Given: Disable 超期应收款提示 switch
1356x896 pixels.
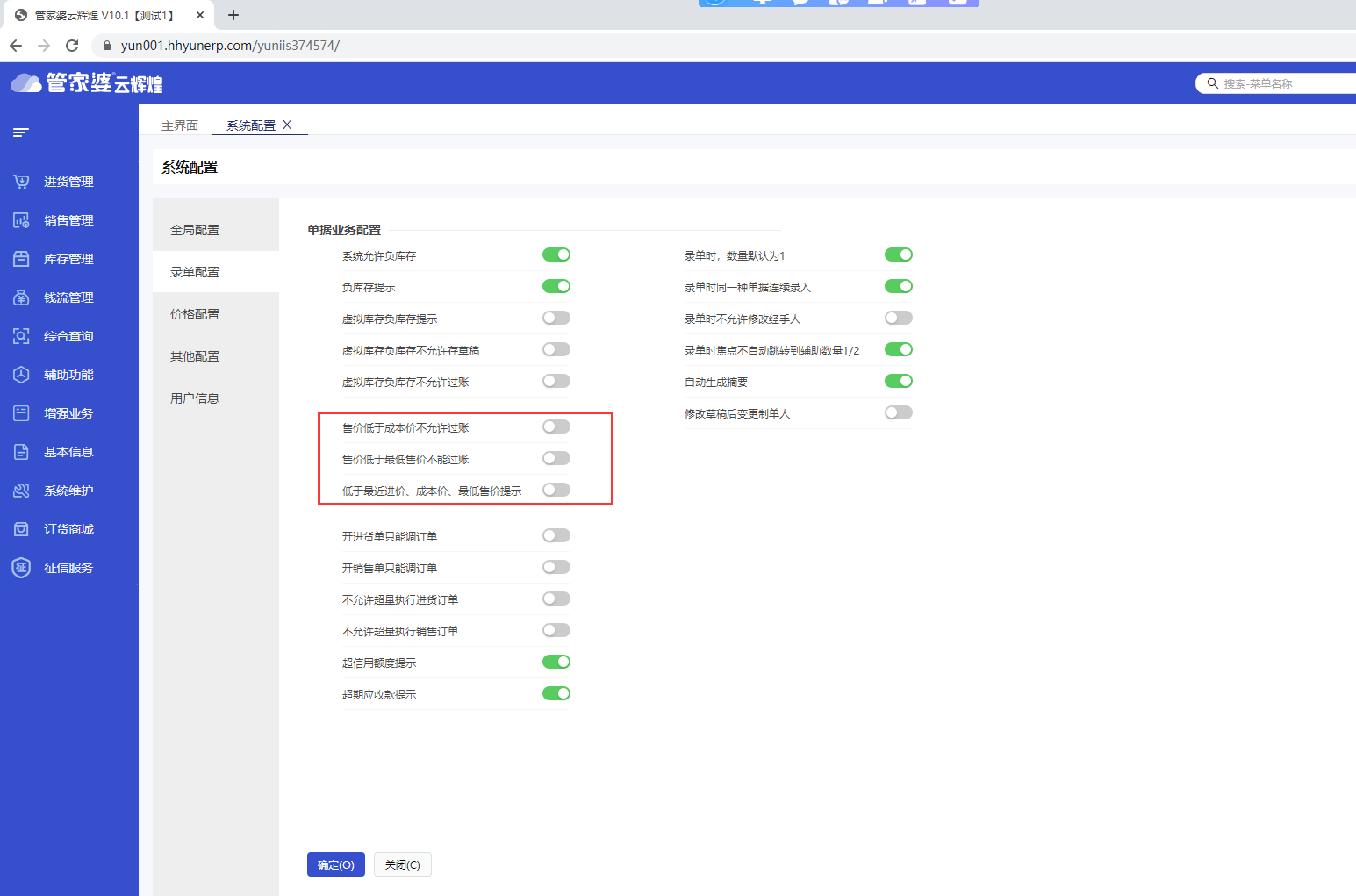Looking at the screenshot, I should click(x=556, y=693).
